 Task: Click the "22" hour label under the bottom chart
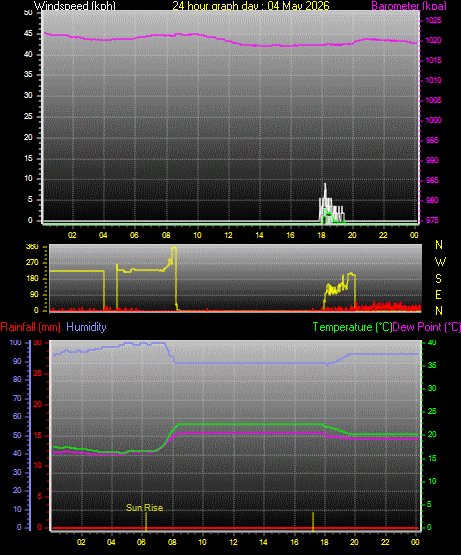[385, 542]
